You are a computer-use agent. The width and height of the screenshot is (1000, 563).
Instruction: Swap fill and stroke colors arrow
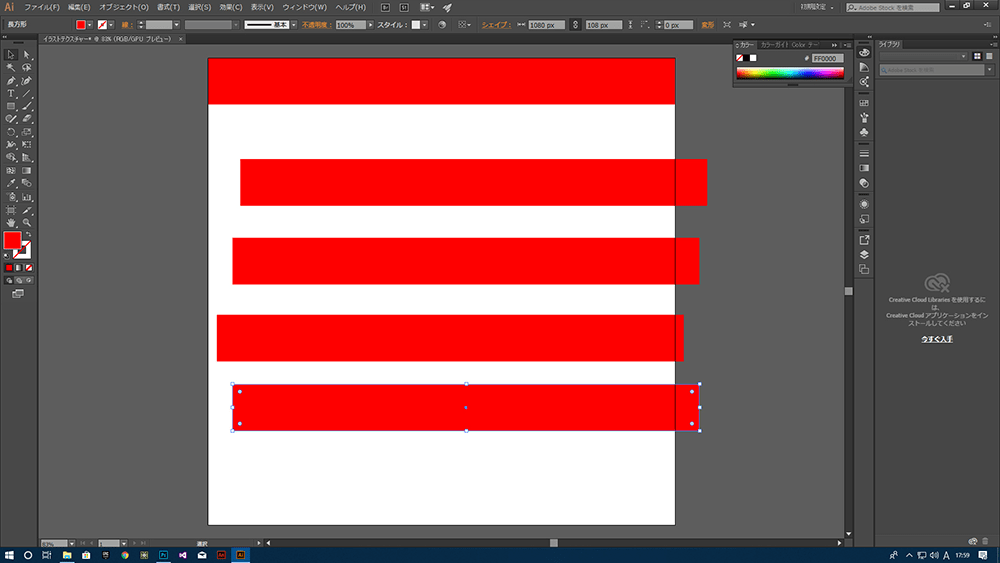28,235
